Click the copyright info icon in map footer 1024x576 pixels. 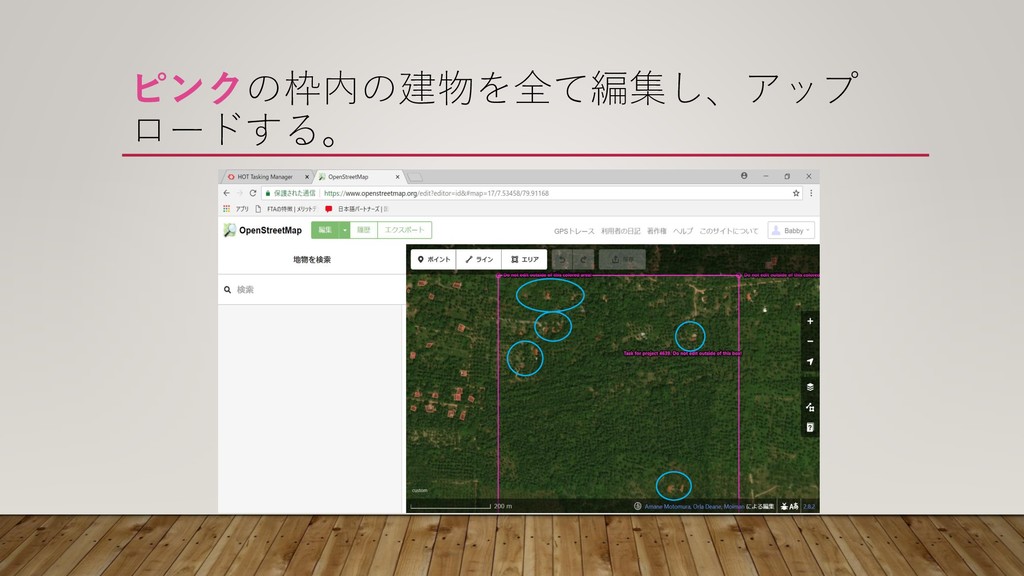637,506
